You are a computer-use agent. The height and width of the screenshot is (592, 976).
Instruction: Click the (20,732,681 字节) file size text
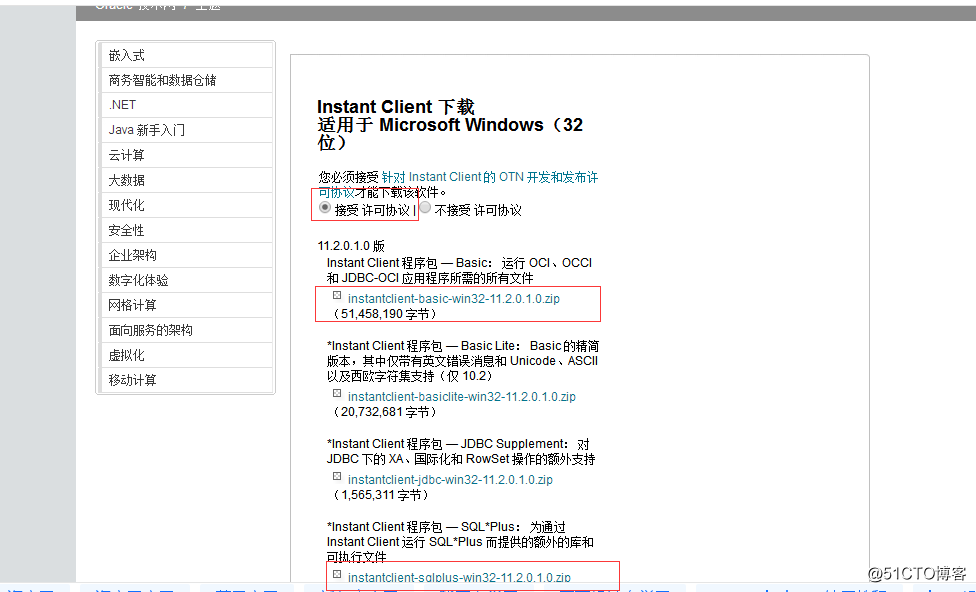(x=385, y=412)
